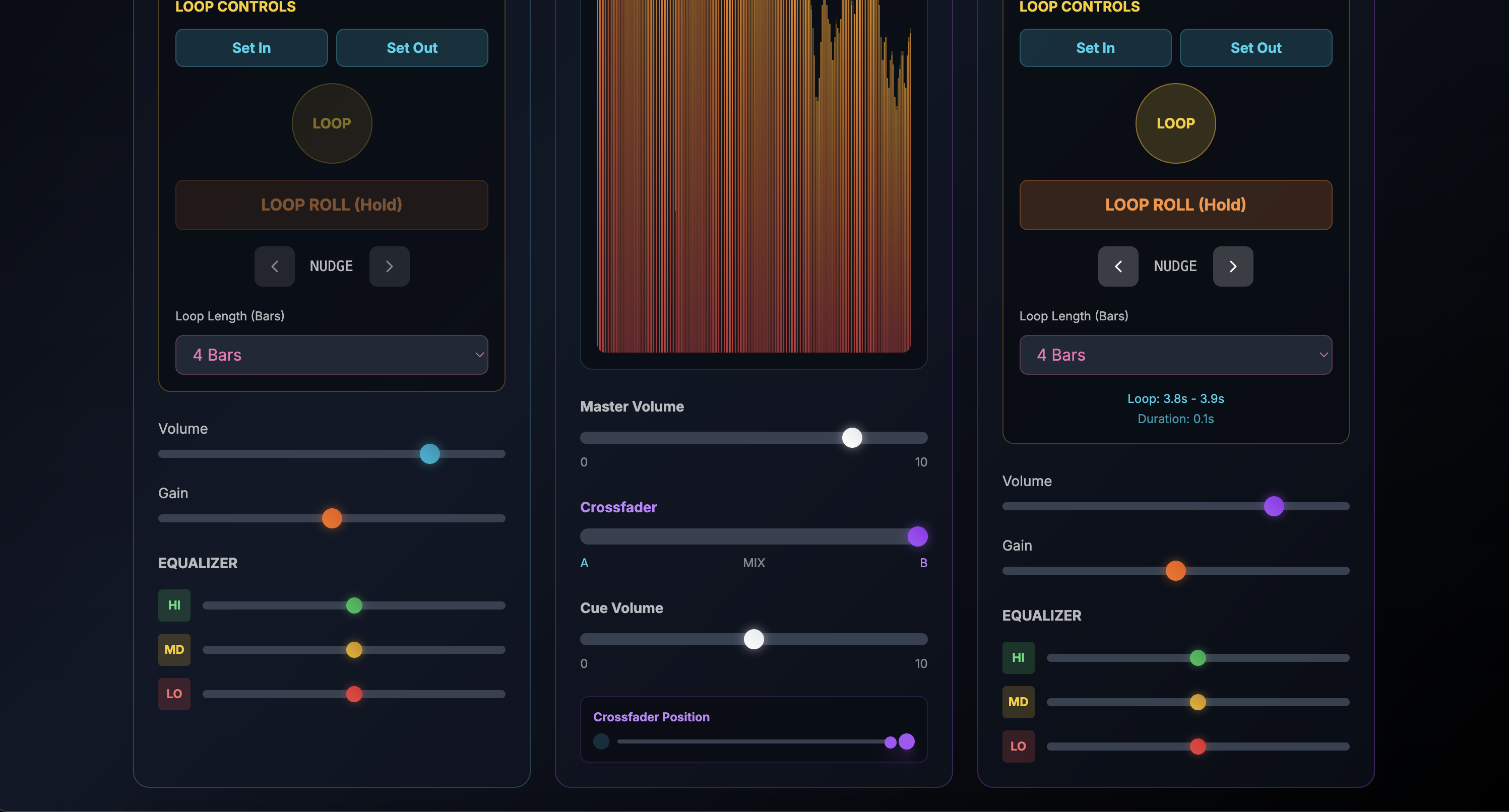Click the left deck's MD equalizer badge
Viewport: 1509px width, 812px height.
coord(174,649)
